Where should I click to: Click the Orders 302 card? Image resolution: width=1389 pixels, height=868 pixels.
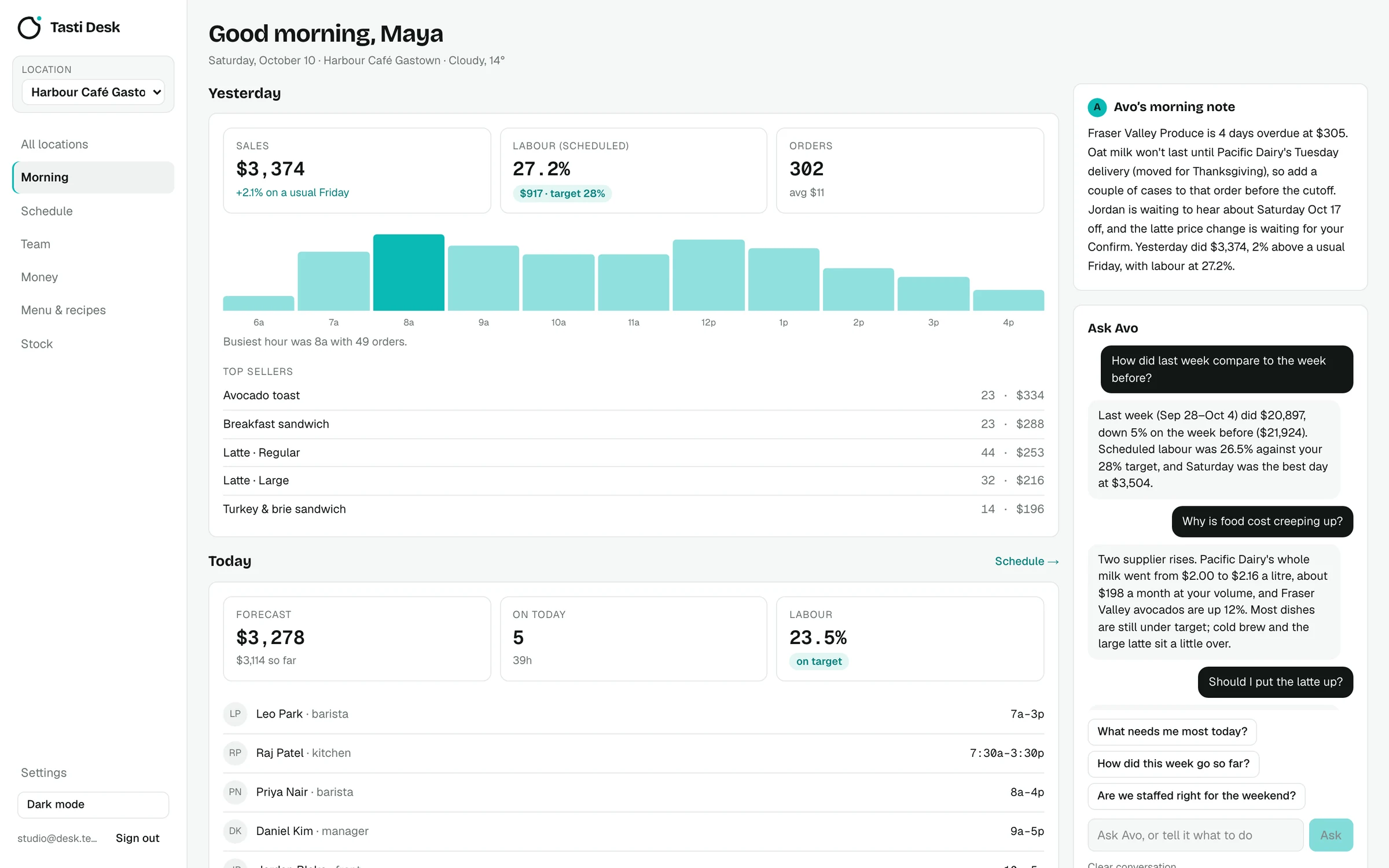tap(910, 171)
